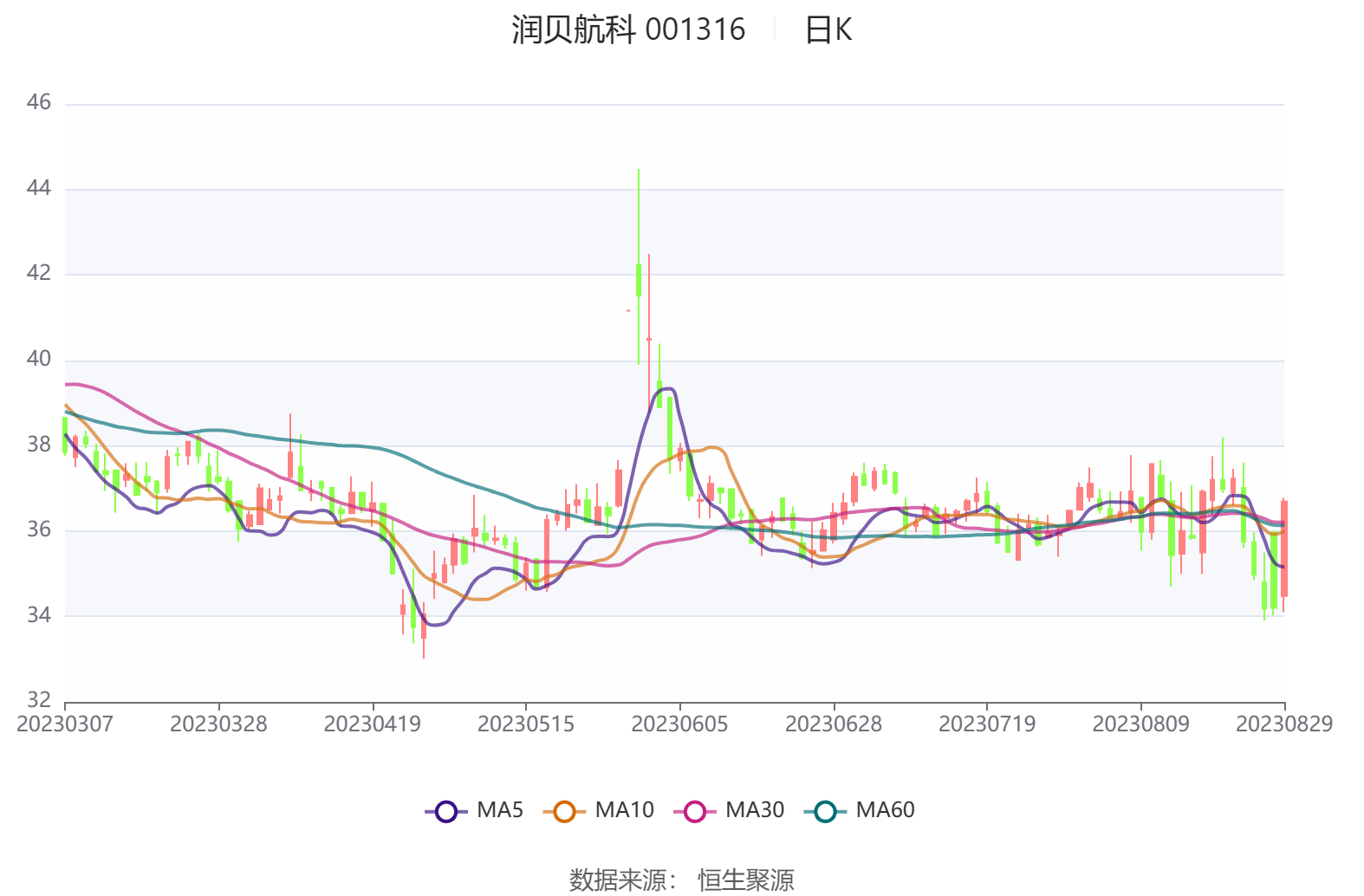Select the 日K chart period label
The height and width of the screenshot is (896, 1364).
pos(828,30)
